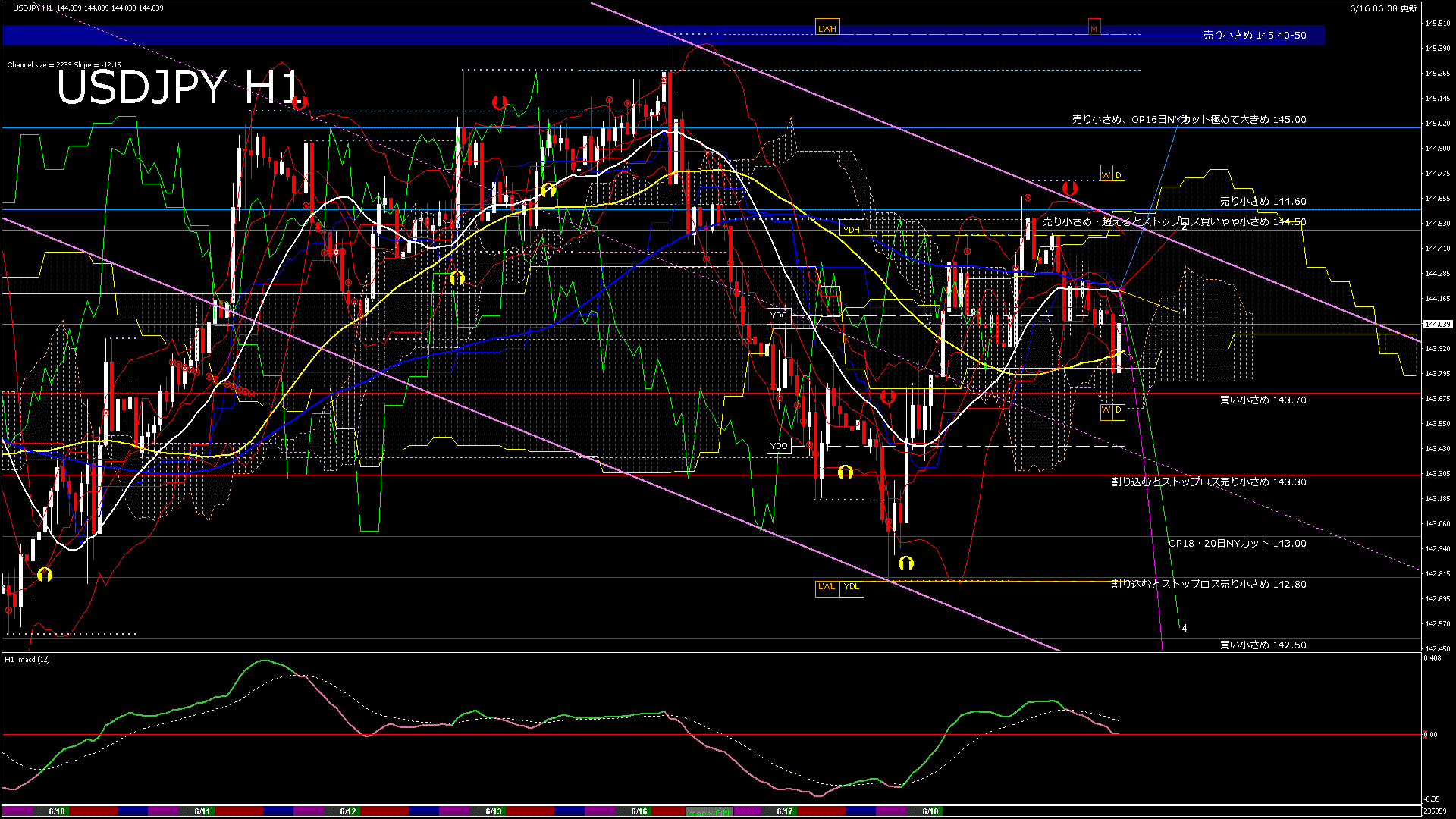The width and height of the screenshot is (1456, 819).
Task: Select the YDC level label
Action: click(778, 315)
